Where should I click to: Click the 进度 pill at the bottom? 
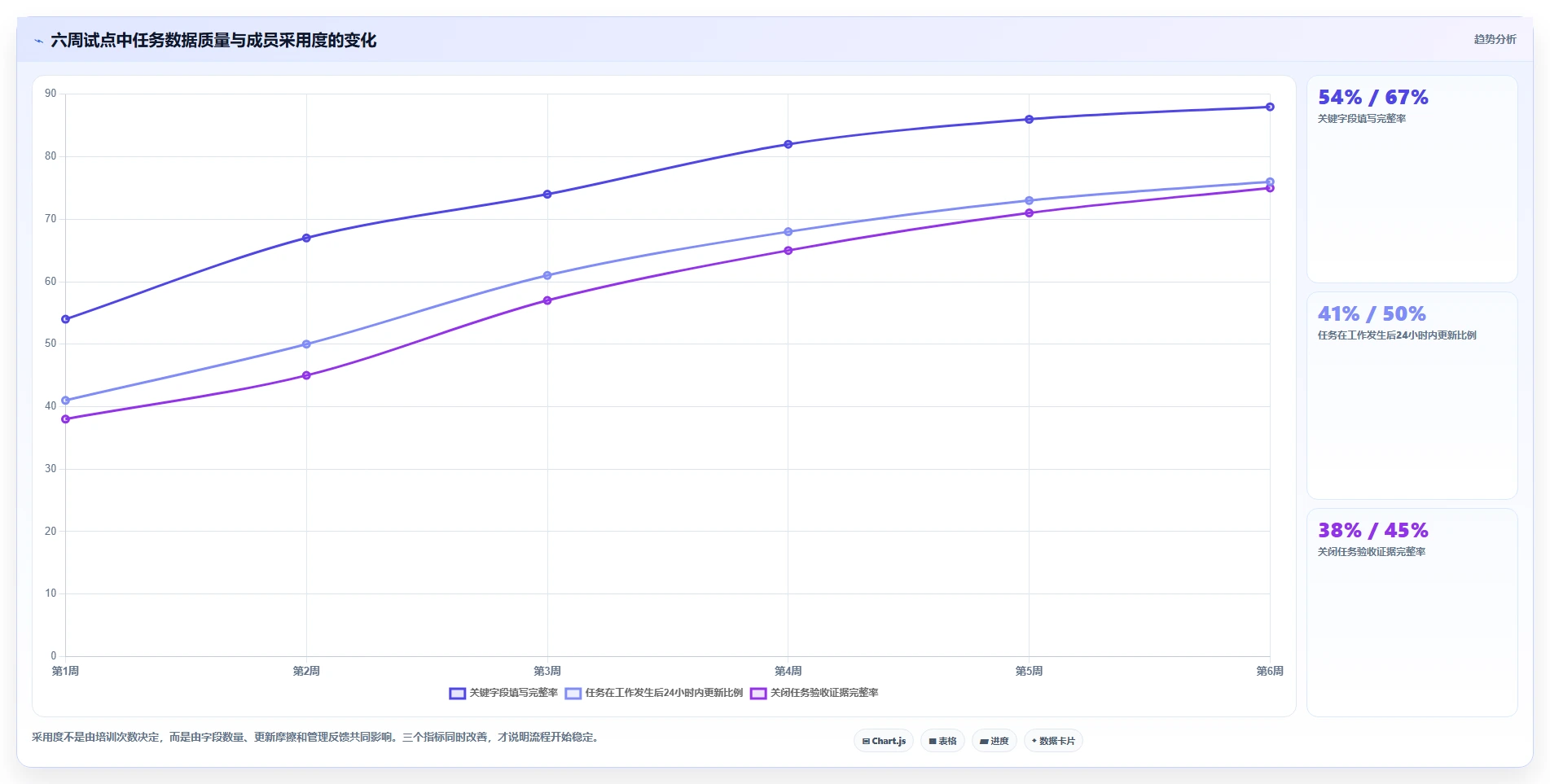coord(994,741)
